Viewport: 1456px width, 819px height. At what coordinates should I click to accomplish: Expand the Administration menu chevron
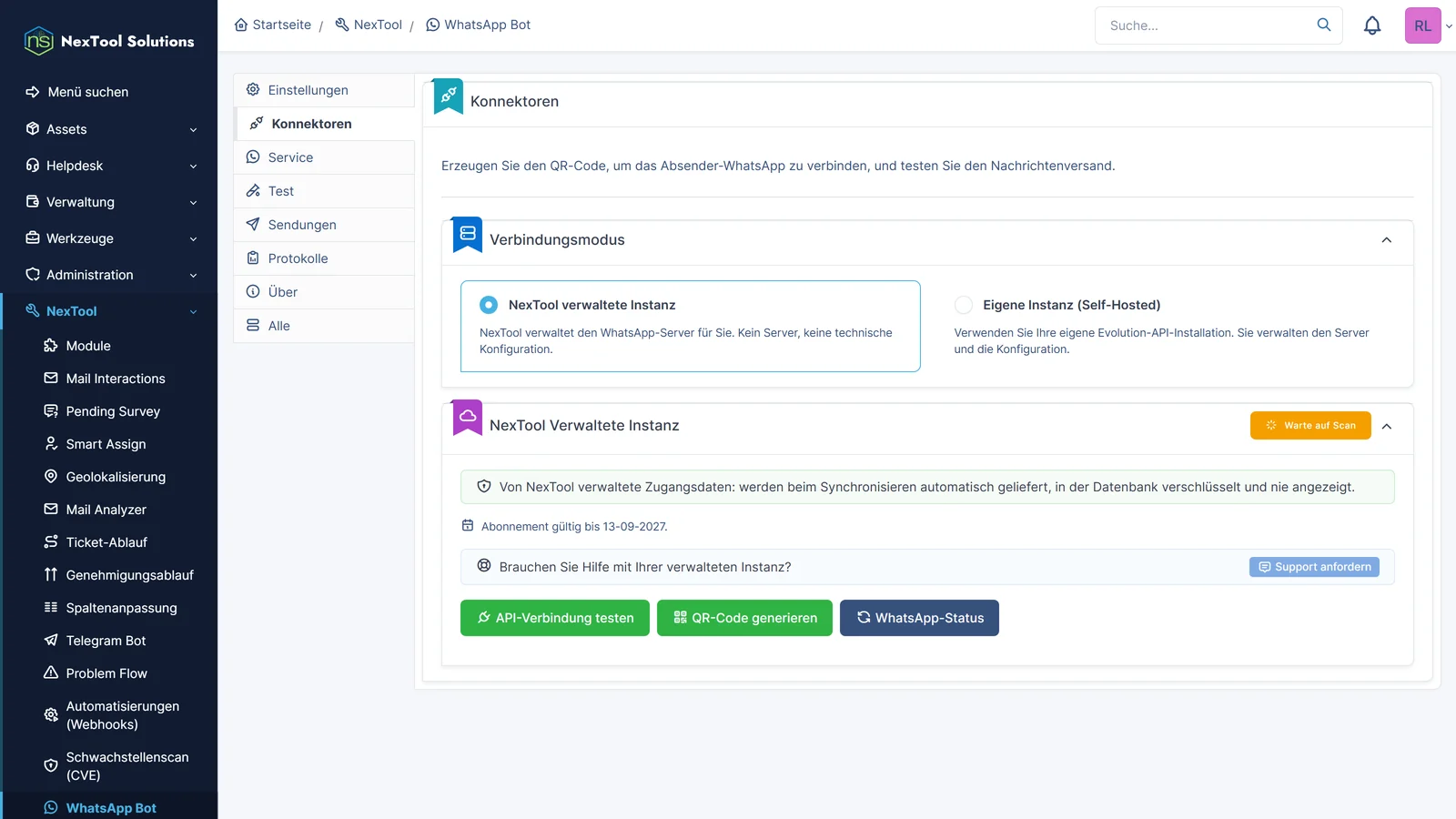[x=193, y=276]
